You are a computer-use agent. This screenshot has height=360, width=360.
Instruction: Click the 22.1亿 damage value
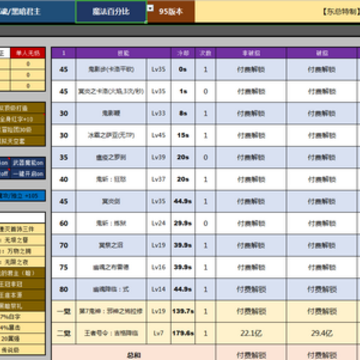[251, 333]
